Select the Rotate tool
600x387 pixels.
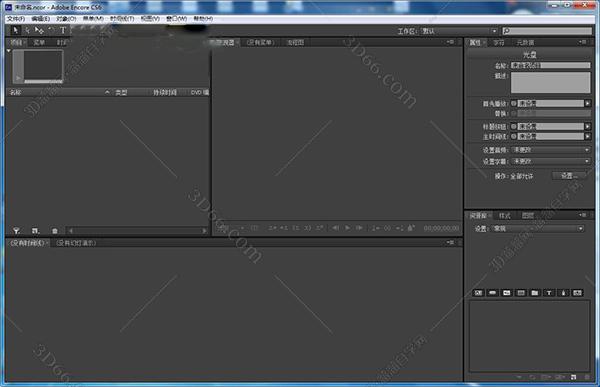51,30
